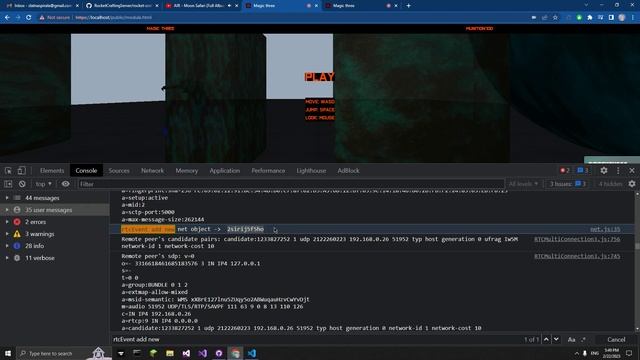Open the Chrome profile avatar
The height and width of the screenshot is (360, 640).
point(622,18)
